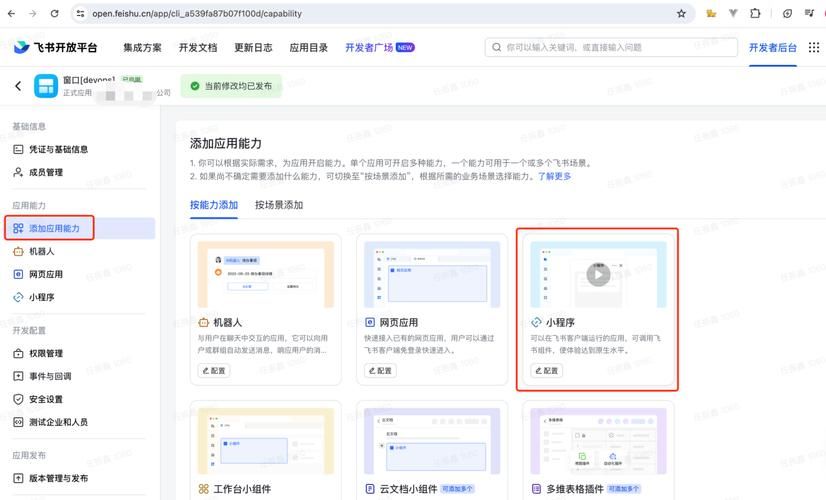Click the 添加应用能力 page heading
826x500 pixels.
click(x=225, y=143)
